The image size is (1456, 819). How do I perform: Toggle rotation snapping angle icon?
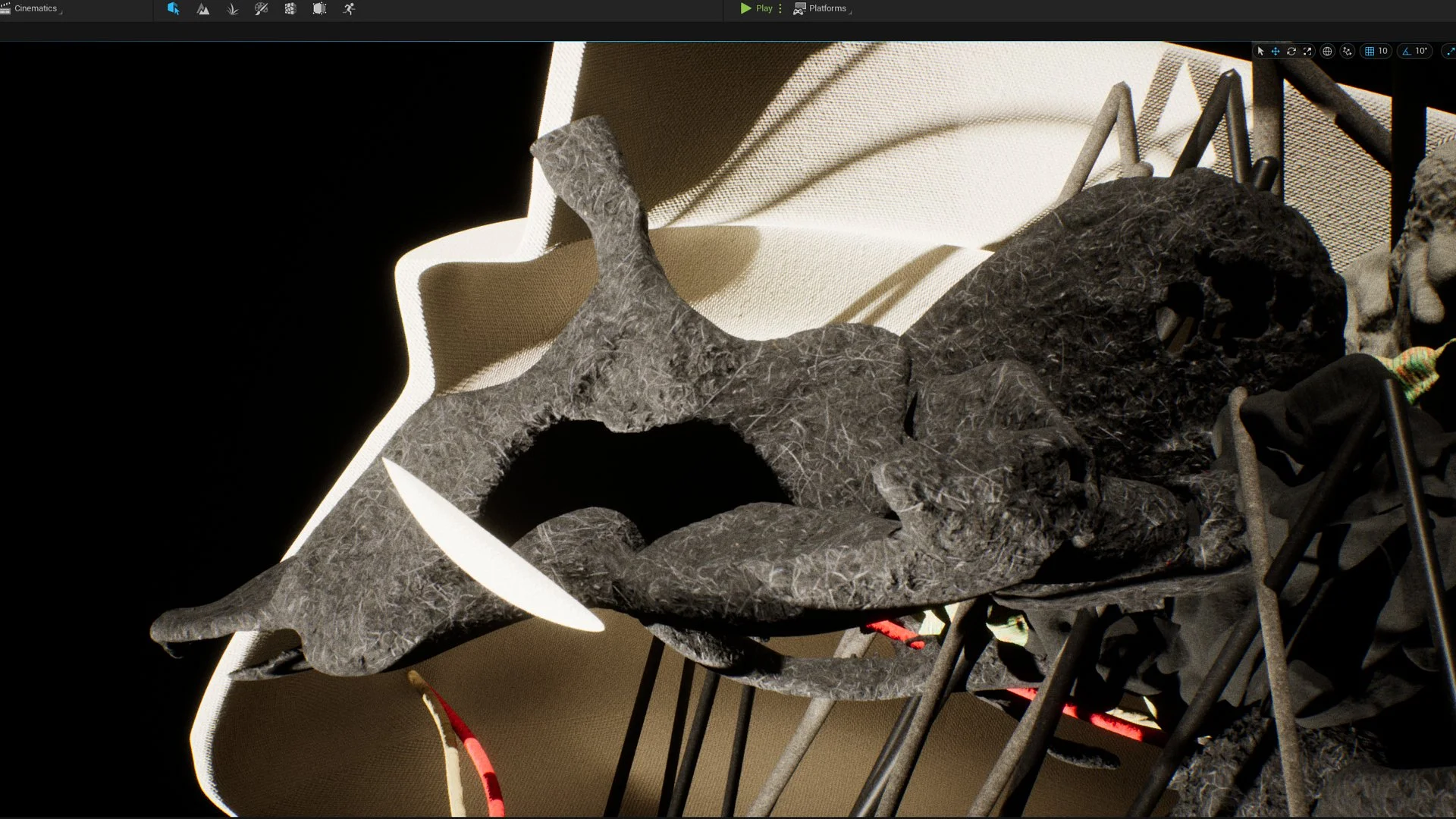click(x=1407, y=52)
